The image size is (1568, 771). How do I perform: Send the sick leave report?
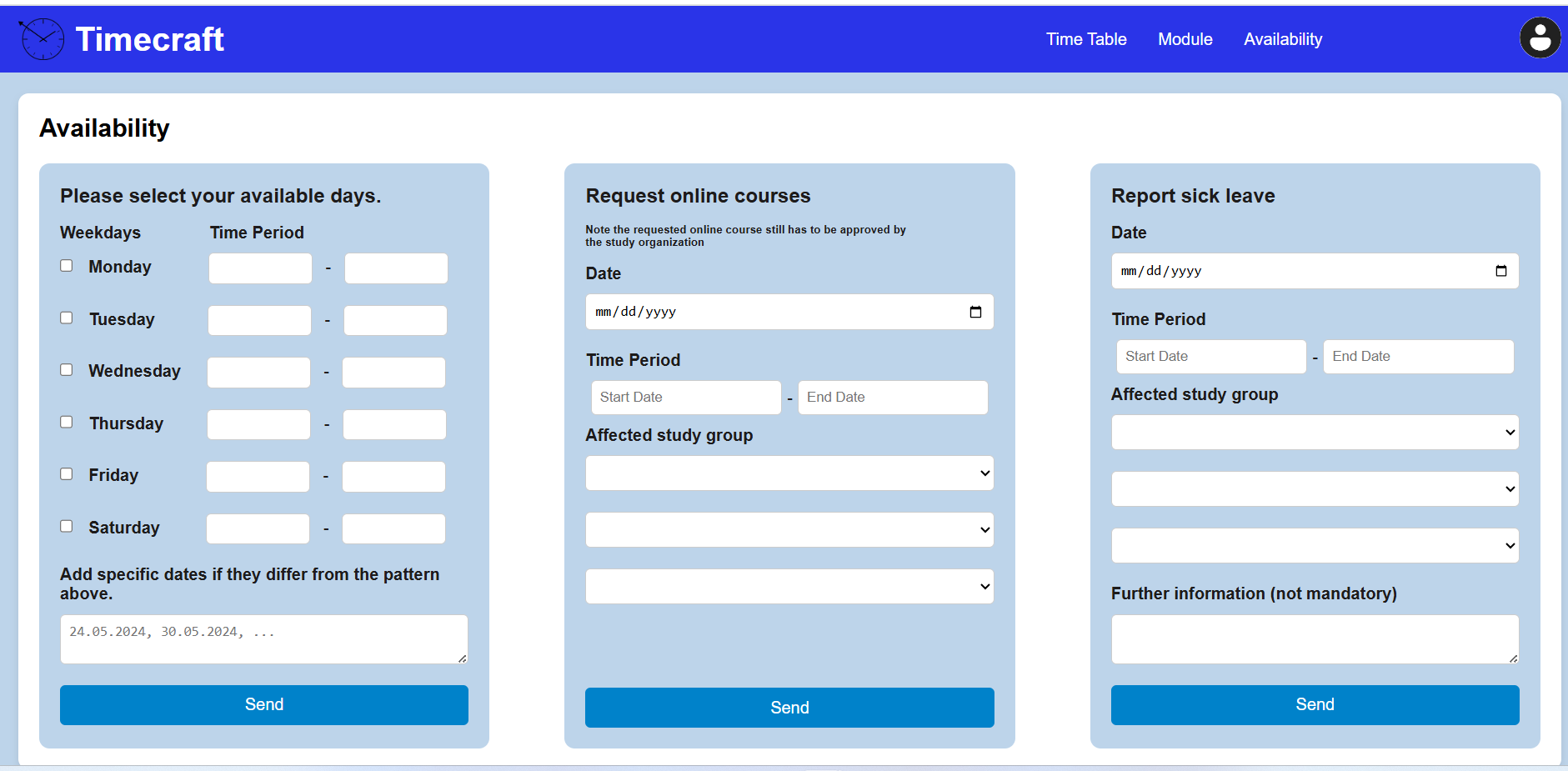[1315, 704]
